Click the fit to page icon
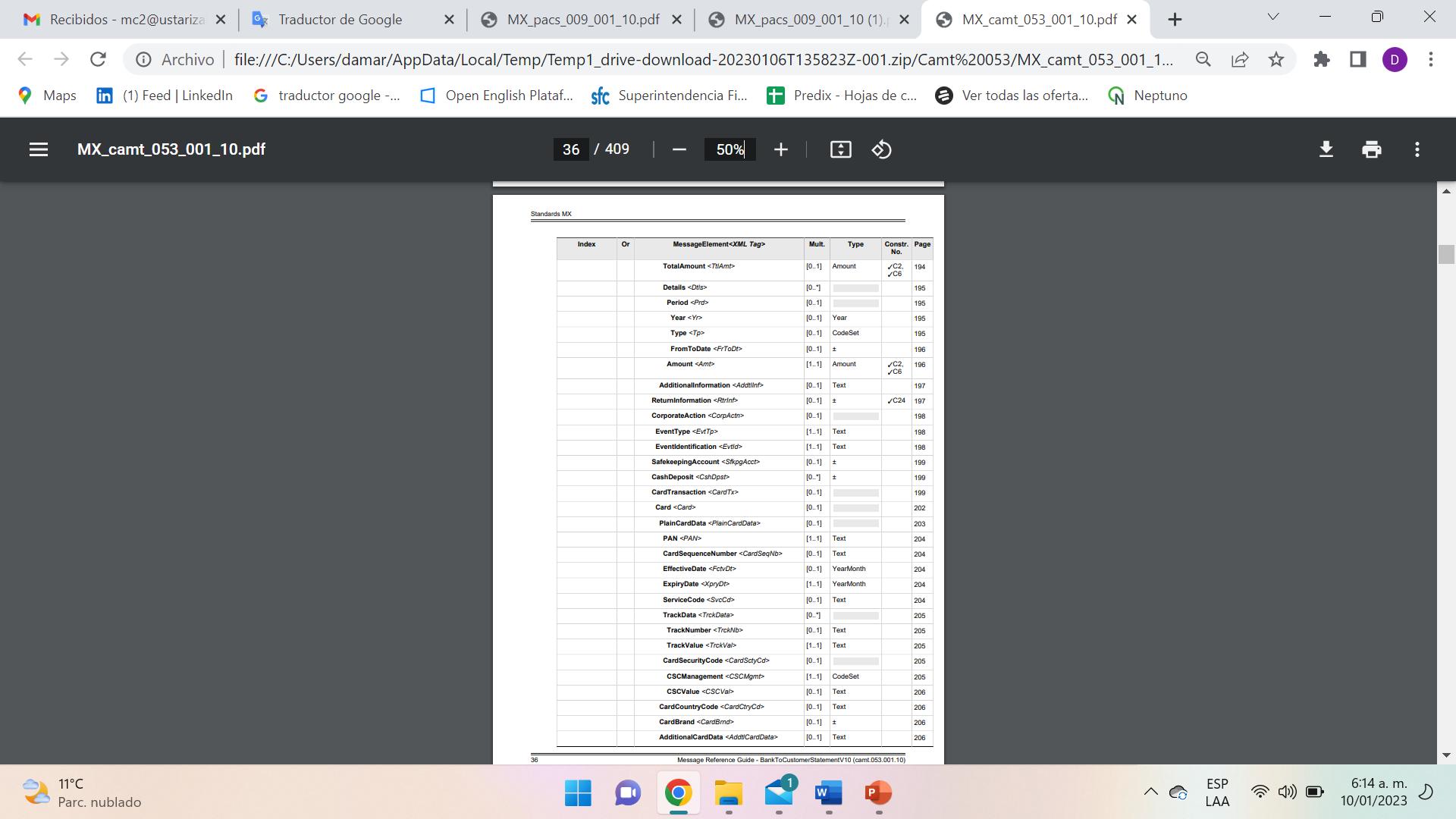This screenshot has height=819, width=1456. click(840, 149)
